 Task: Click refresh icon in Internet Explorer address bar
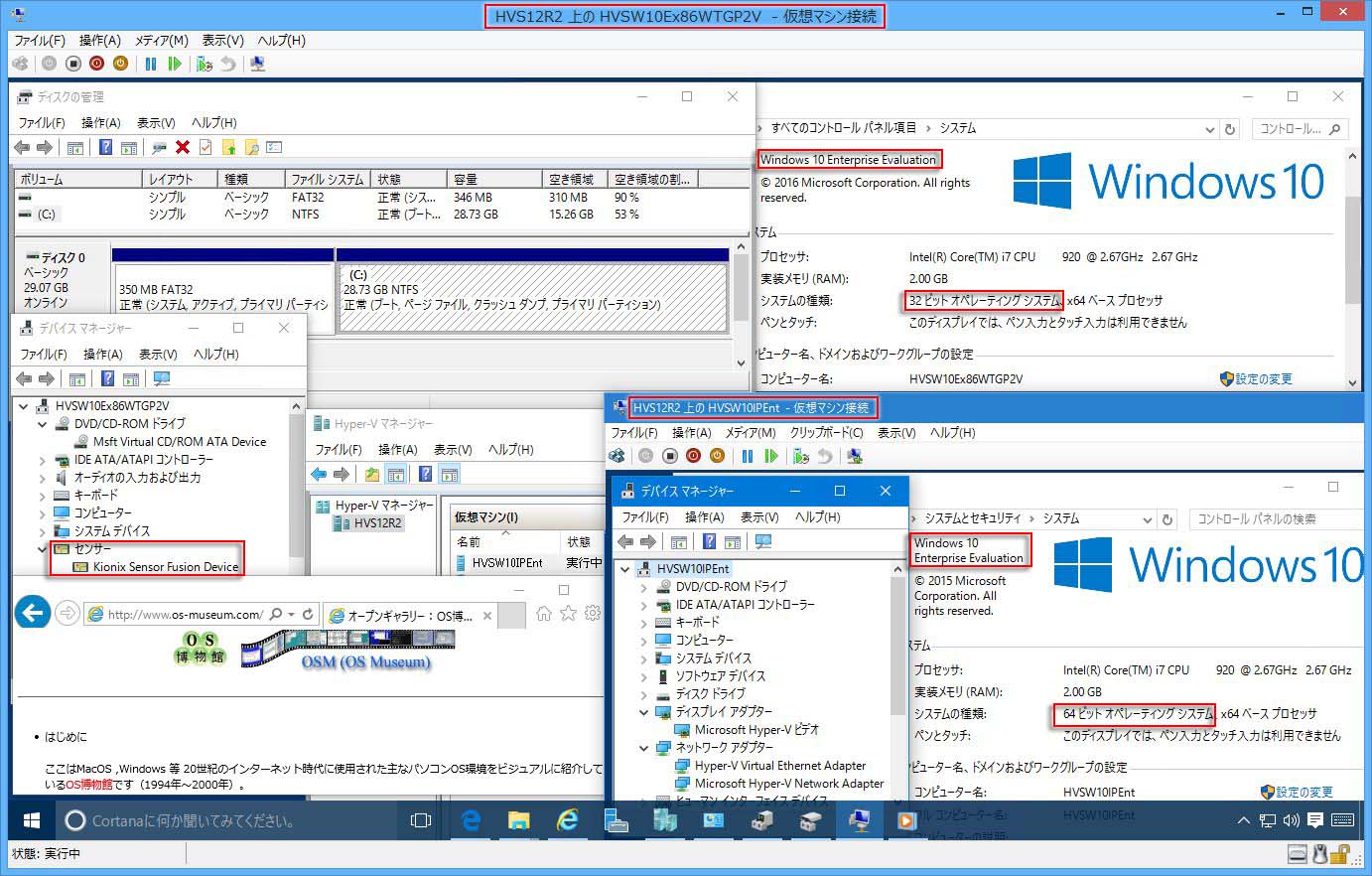[308, 614]
